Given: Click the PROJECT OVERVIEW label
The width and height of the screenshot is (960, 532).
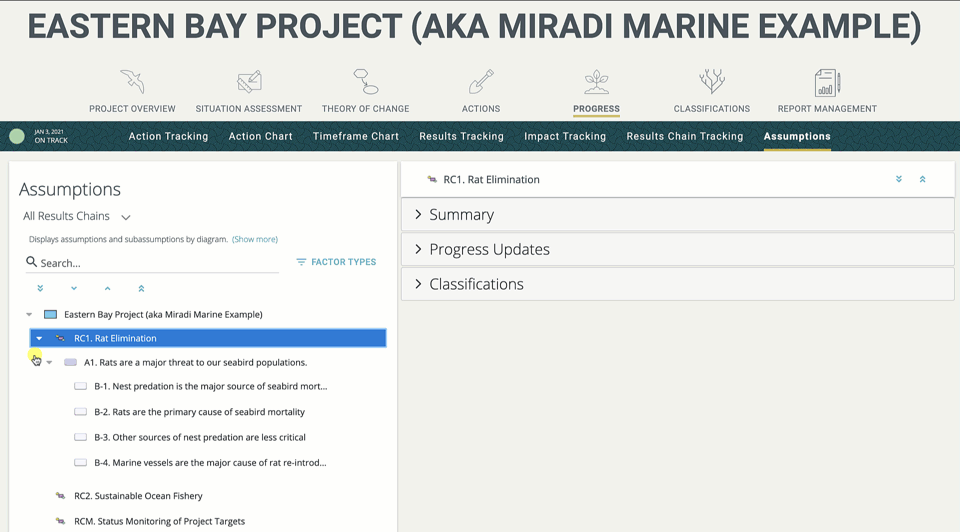Looking at the screenshot, I should click(132, 108).
